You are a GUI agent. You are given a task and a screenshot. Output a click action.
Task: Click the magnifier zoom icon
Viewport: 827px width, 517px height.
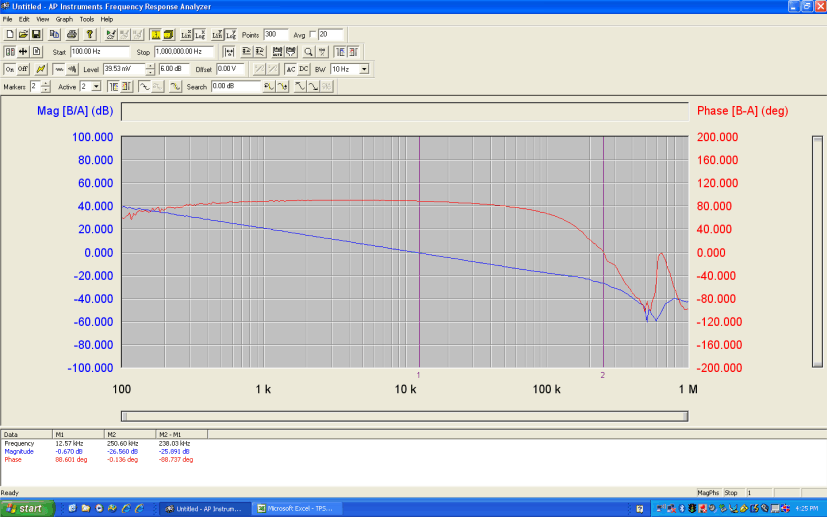(x=308, y=51)
